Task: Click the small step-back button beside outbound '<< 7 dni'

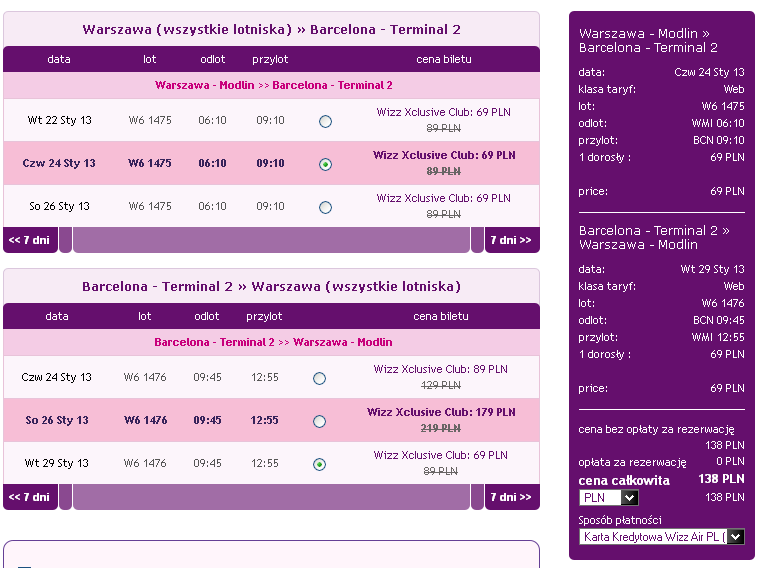Action: click(66, 240)
